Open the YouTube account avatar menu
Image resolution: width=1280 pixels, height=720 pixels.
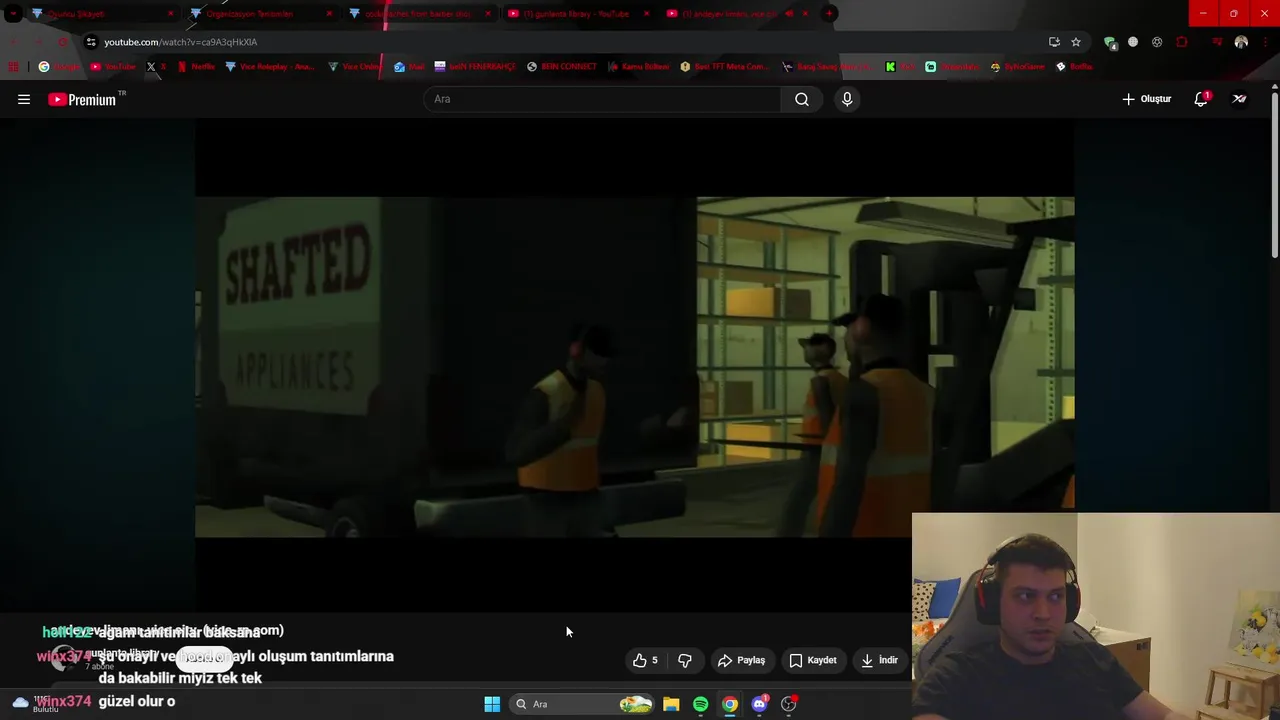(x=1240, y=99)
